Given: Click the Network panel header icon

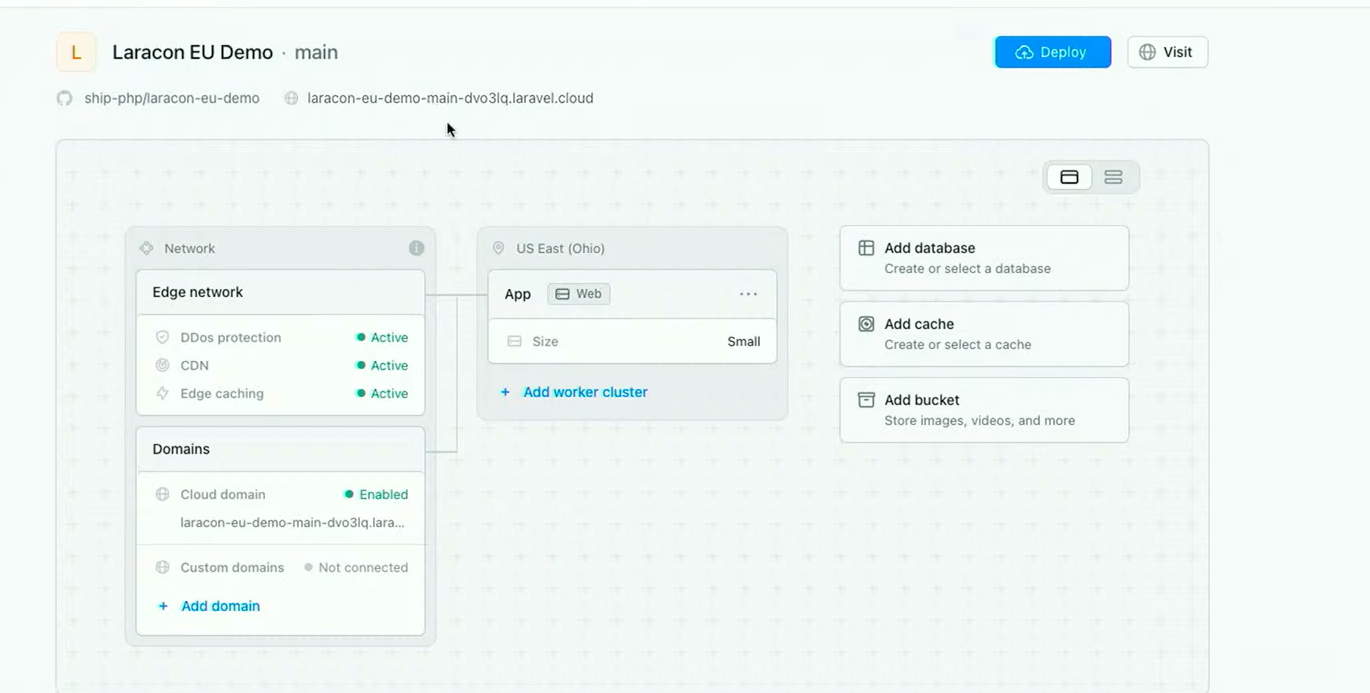Looking at the screenshot, I should (146, 248).
